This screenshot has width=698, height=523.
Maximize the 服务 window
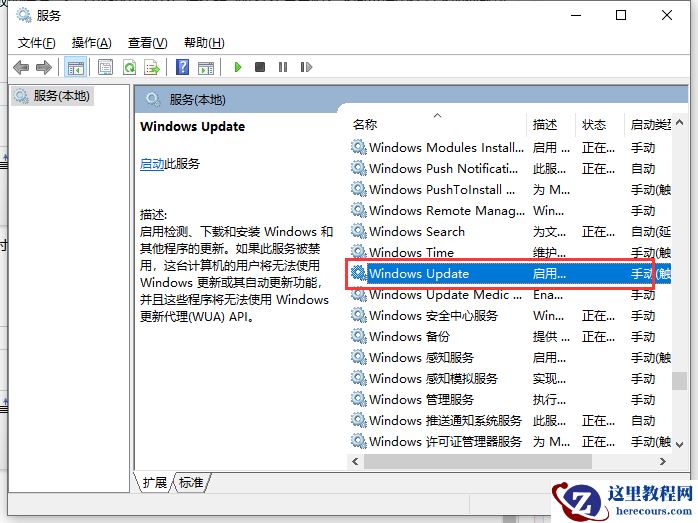click(x=621, y=15)
